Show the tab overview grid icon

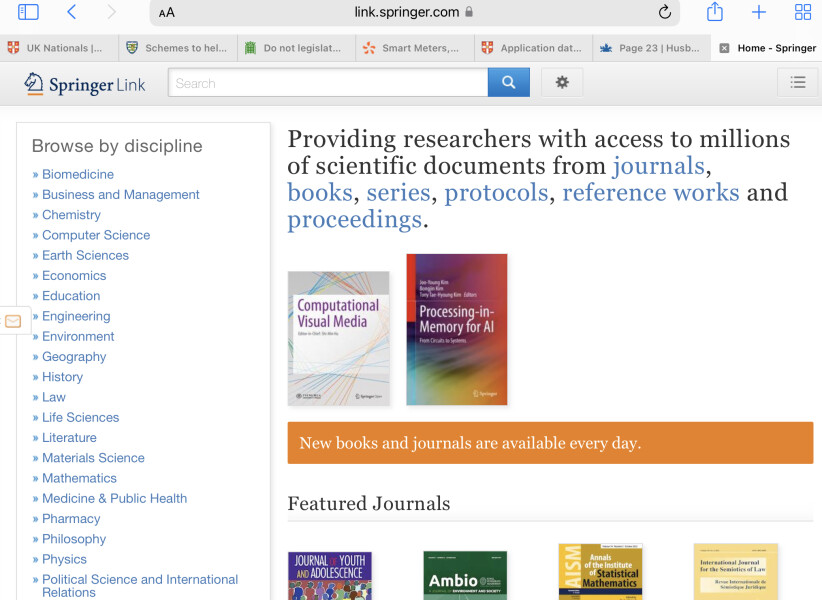click(x=803, y=12)
